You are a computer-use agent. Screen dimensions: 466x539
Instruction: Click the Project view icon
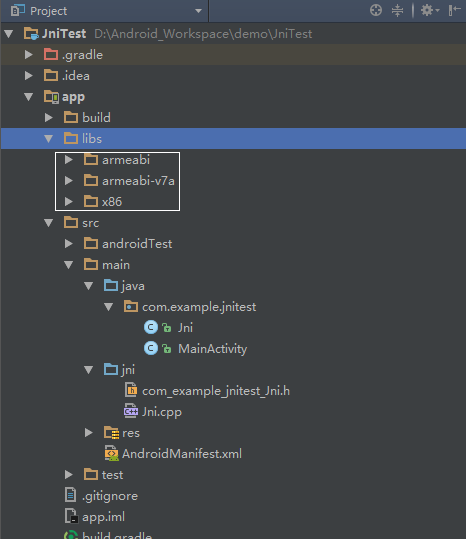tap(18, 11)
